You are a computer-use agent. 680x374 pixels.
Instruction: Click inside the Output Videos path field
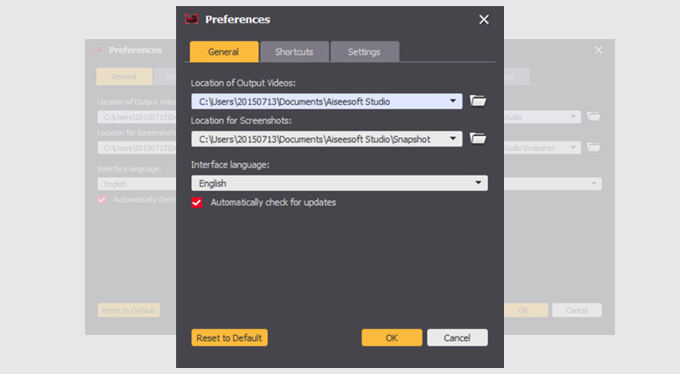click(321, 101)
